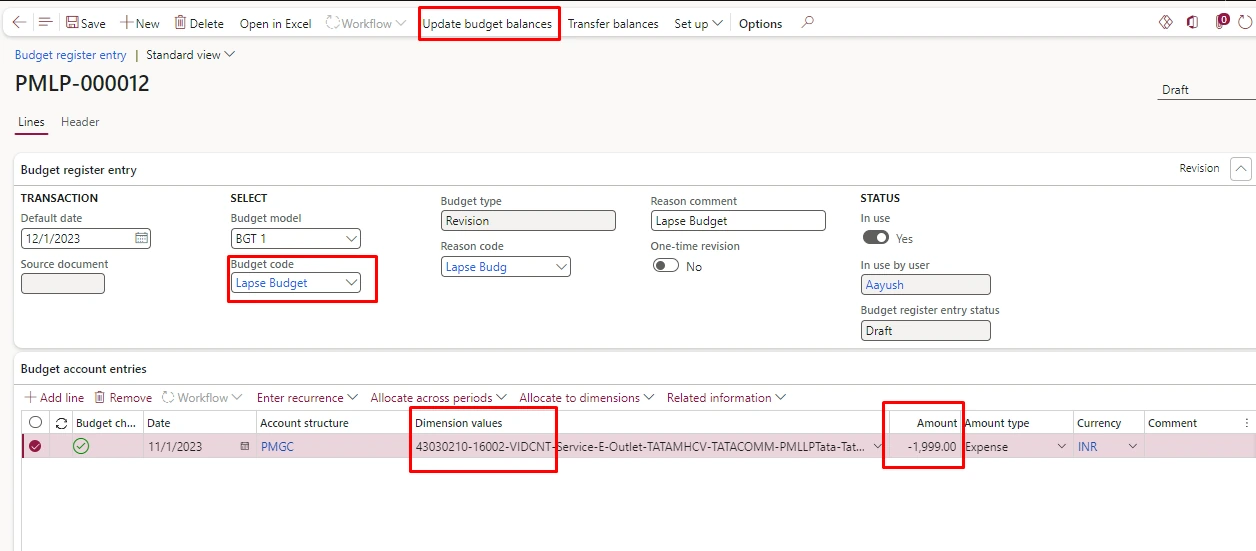Toggle the One-time revision switch
The image size is (1256, 551).
[665, 266]
